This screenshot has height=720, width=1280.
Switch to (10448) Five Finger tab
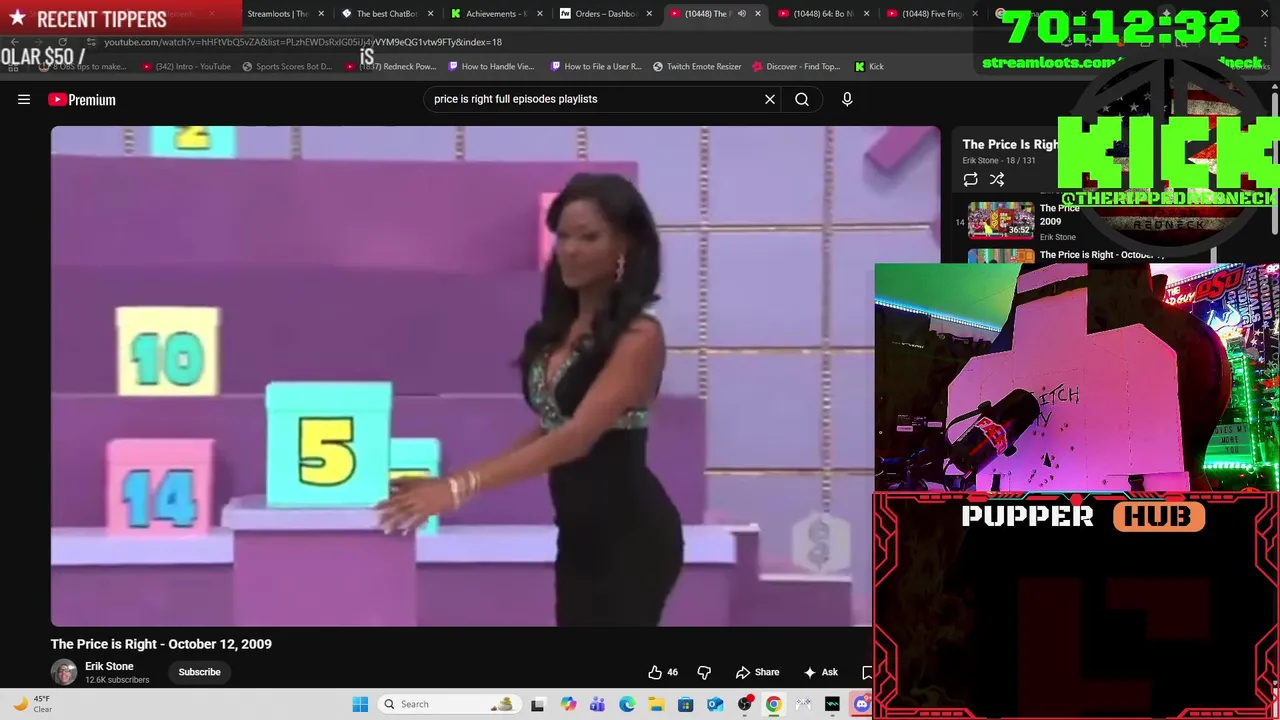(x=931, y=14)
